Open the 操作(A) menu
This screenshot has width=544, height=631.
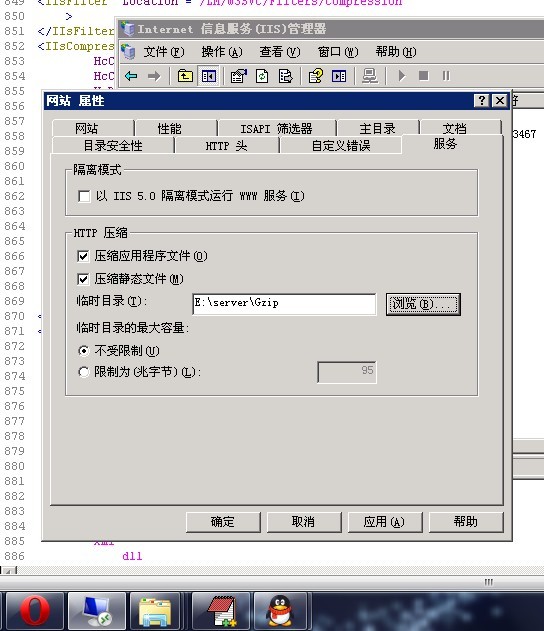point(222,52)
